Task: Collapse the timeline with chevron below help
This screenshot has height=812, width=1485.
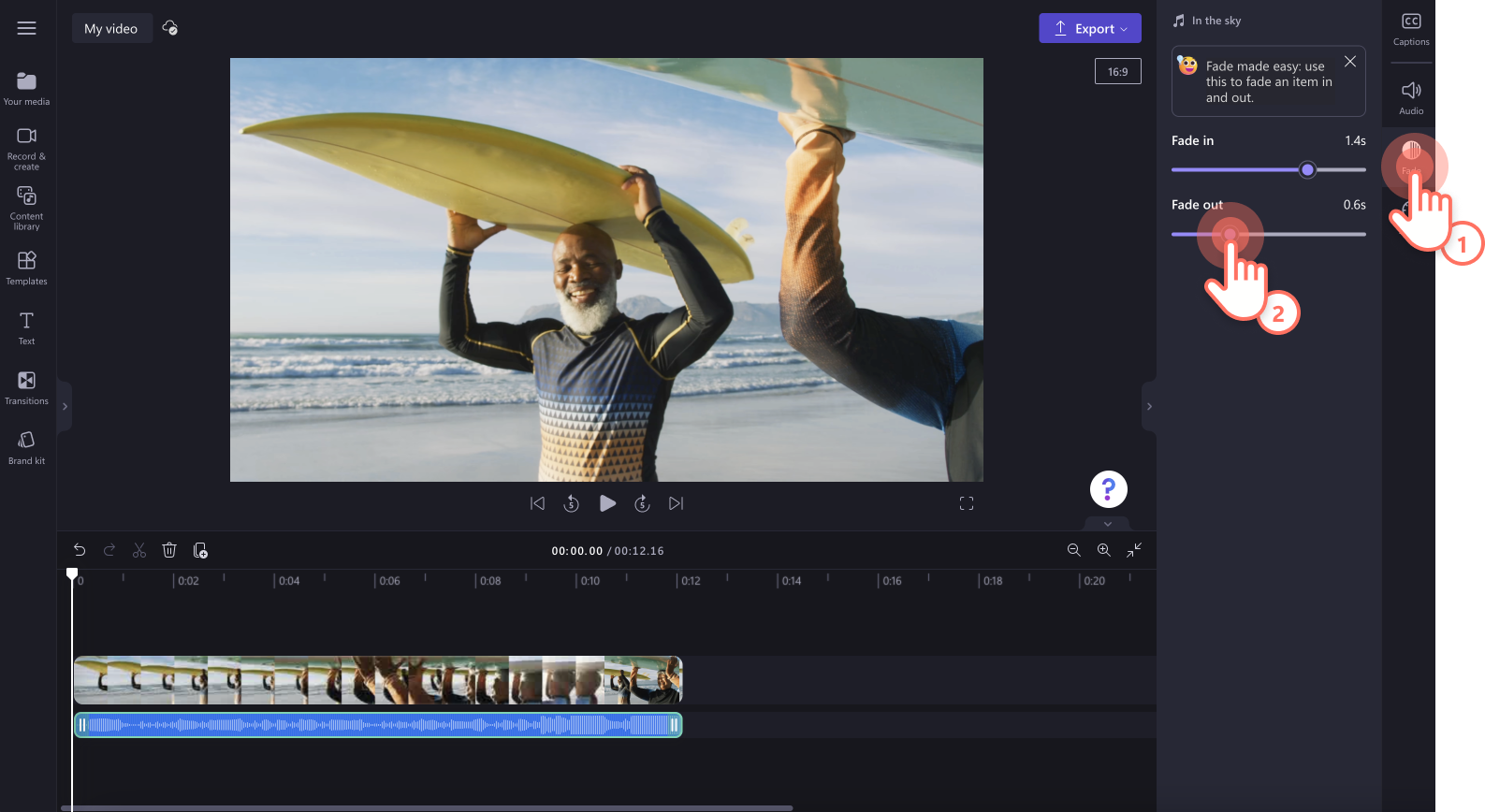Action: pyautogui.click(x=1108, y=524)
